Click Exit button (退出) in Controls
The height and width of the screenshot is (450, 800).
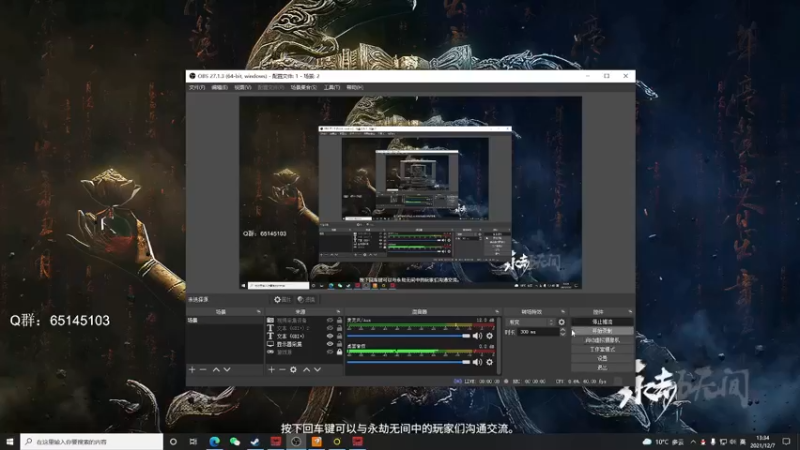tap(602, 367)
